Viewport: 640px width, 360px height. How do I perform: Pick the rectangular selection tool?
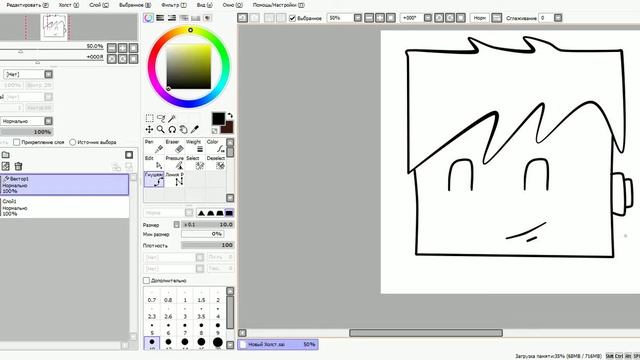click(149, 118)
